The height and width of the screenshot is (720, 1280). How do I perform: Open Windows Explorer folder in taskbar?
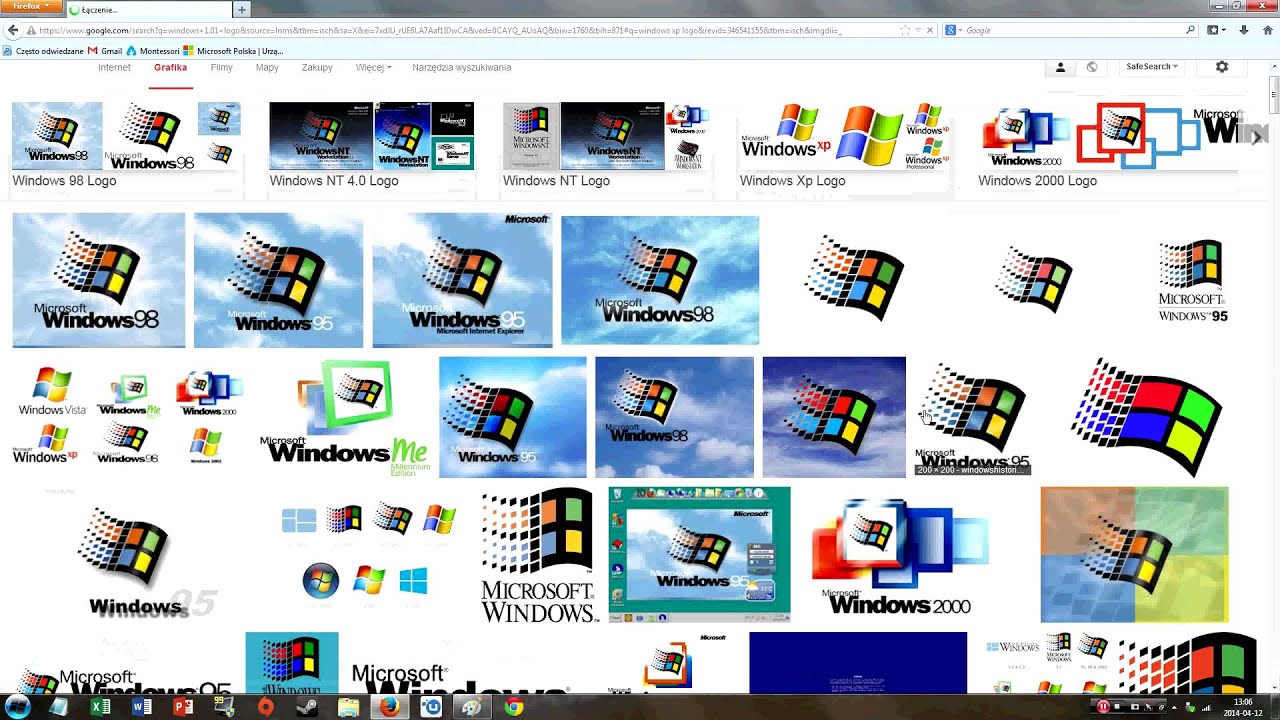click(x=348, y=707)
